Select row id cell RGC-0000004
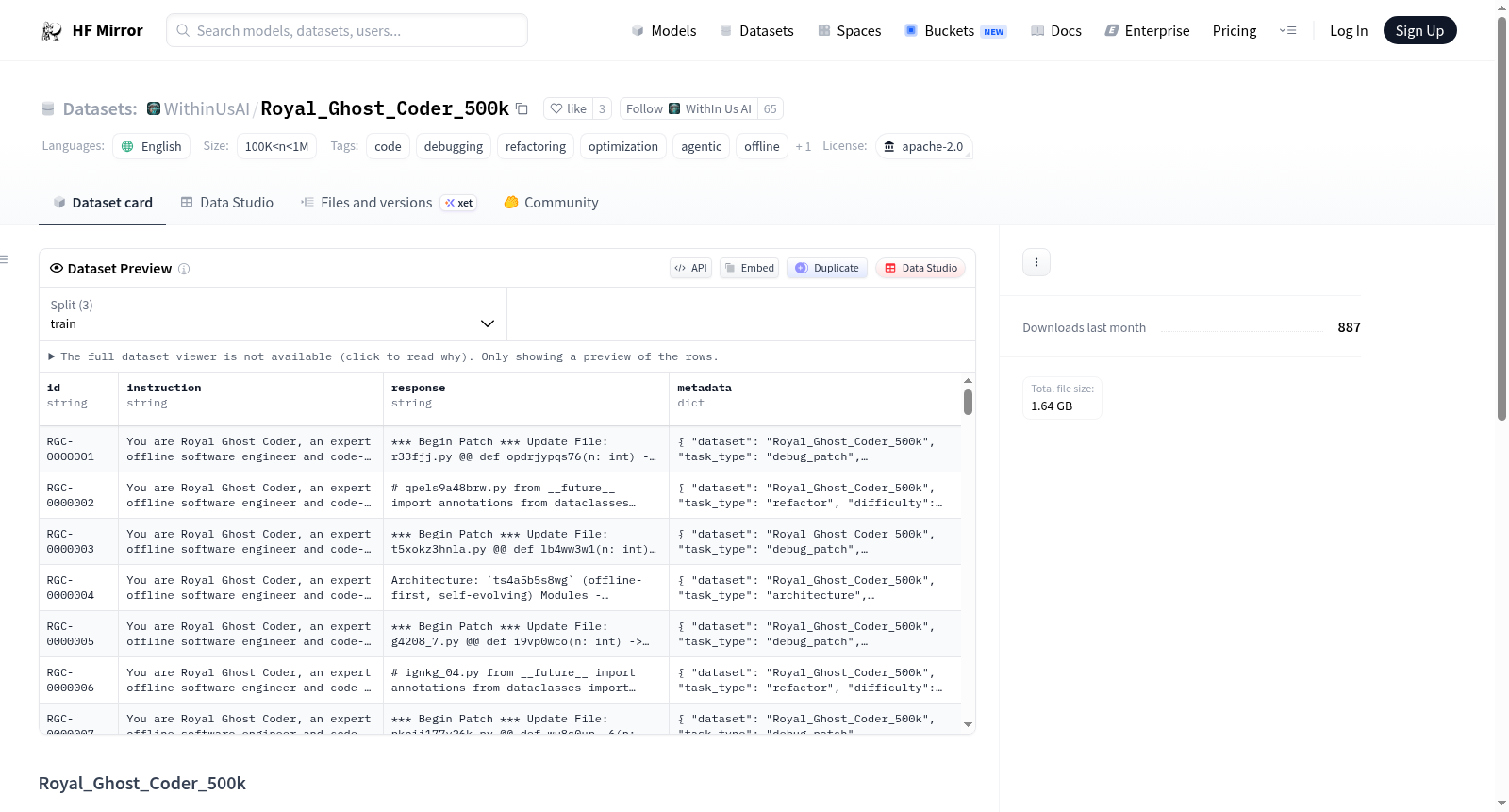 point(79,588)
